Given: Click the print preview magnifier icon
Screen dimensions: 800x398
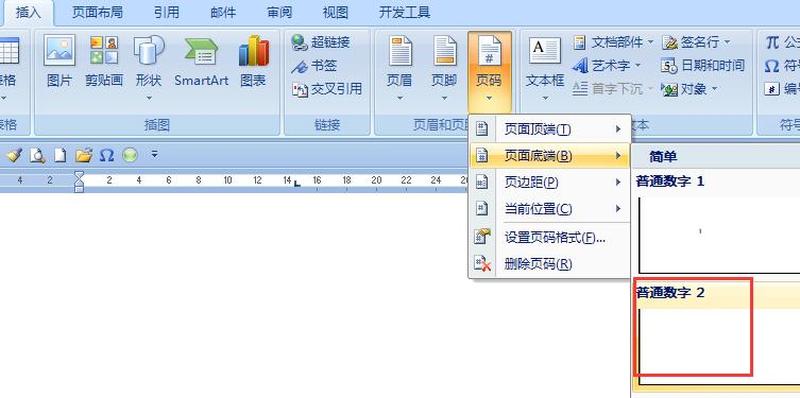Looking at the screenshot, I should [x=37, y=155].
